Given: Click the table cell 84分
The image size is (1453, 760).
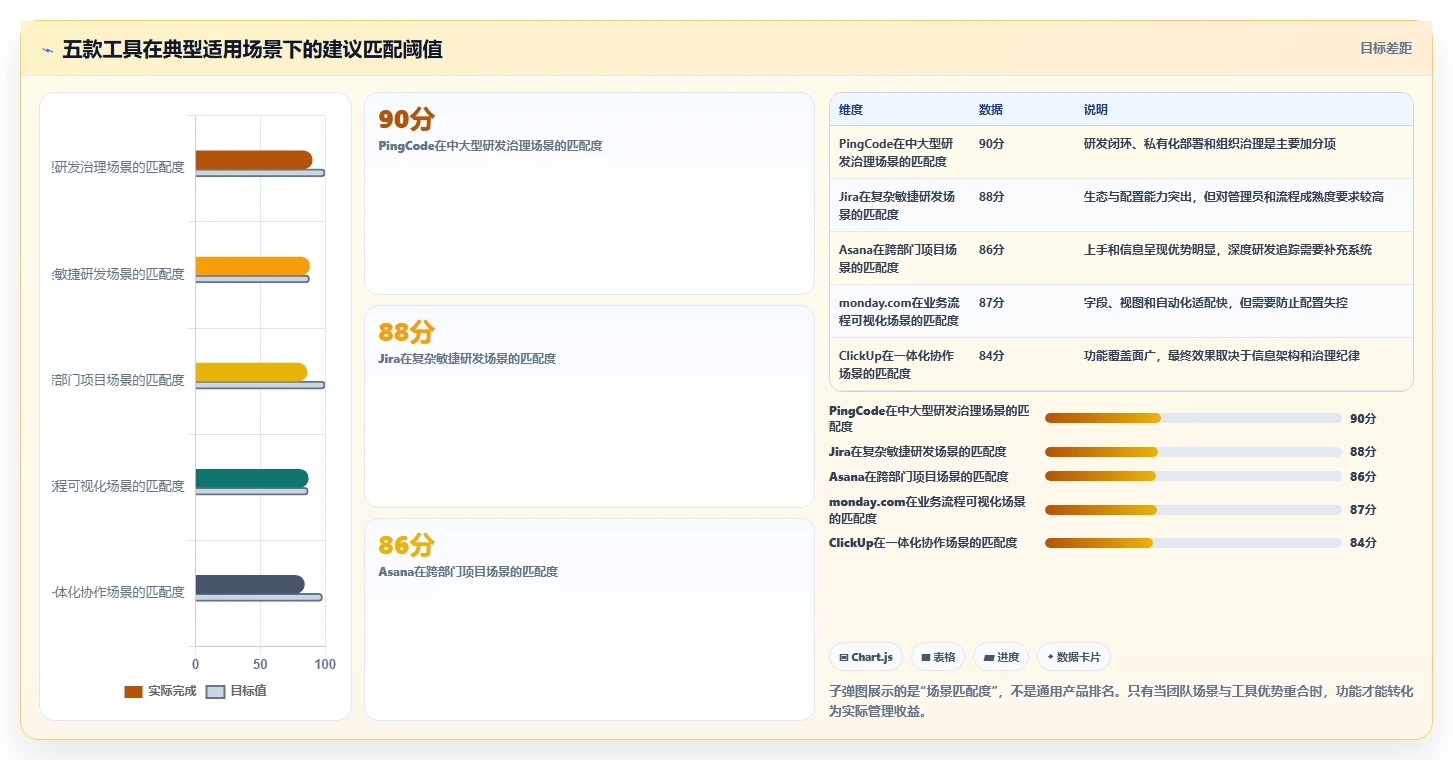Looking at the screenshot, I should [992, 355].
